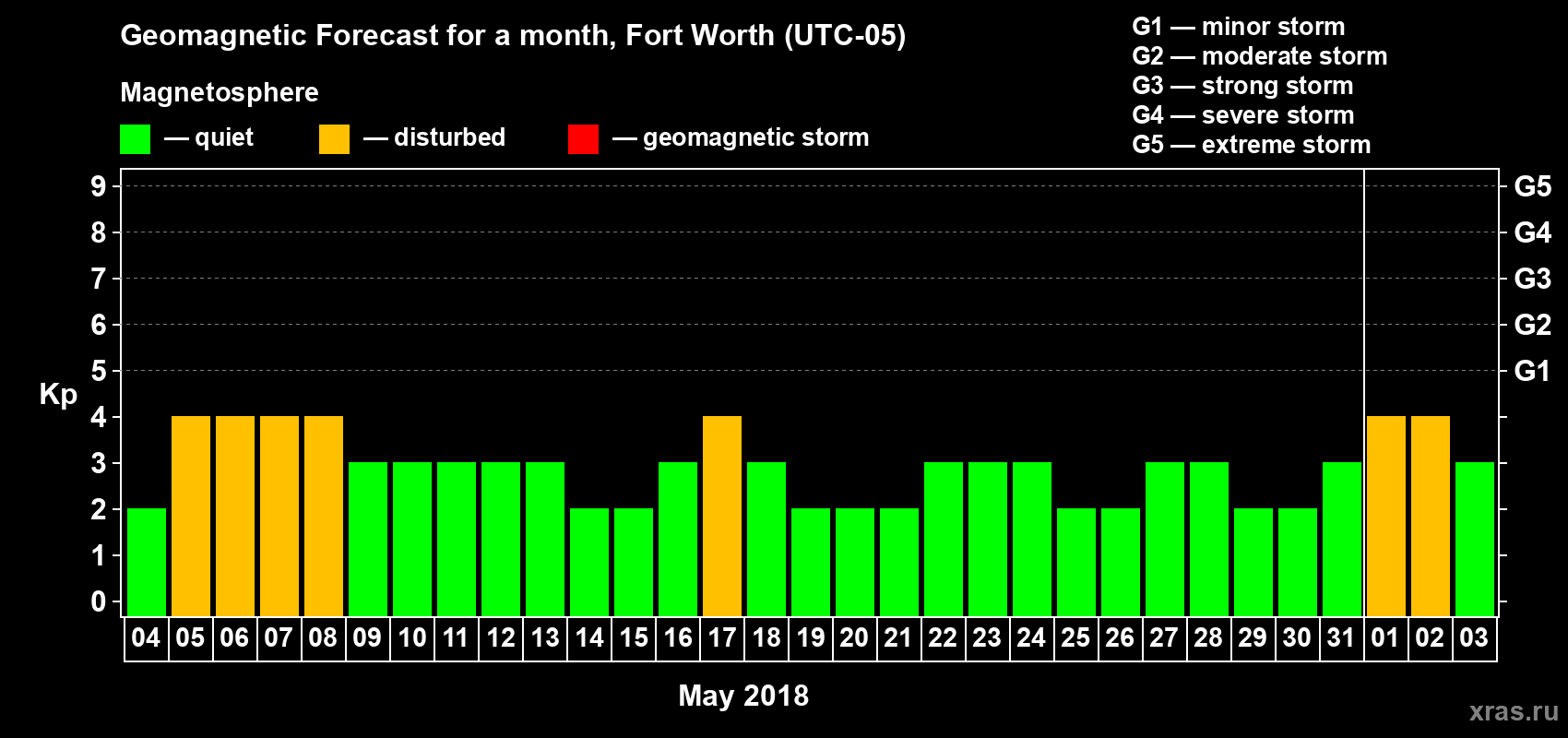Click the orange bar for June 02
This screenshot has height=738, width=1568.
tap(1431, 516)
